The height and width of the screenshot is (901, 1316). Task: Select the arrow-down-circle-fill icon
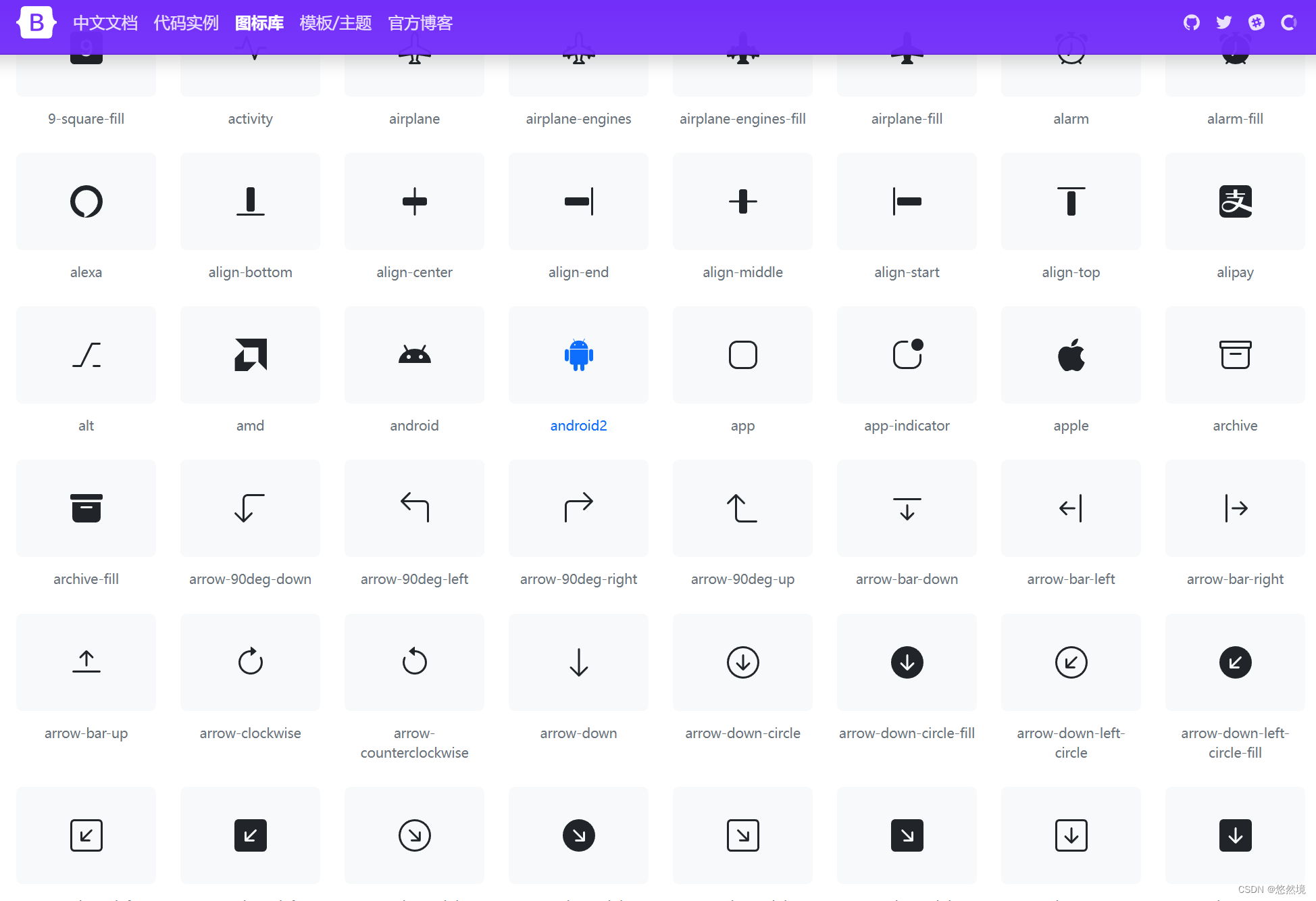907,662
